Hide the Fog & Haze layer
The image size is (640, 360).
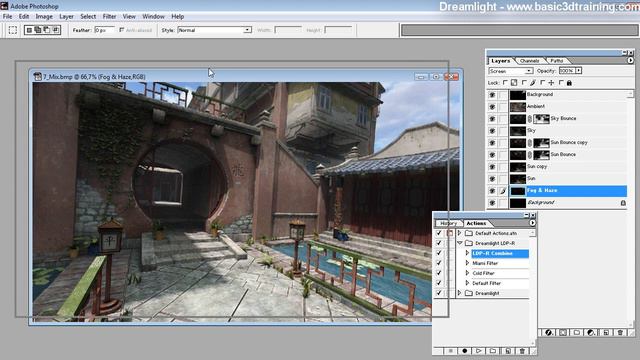tap(492, 191)
